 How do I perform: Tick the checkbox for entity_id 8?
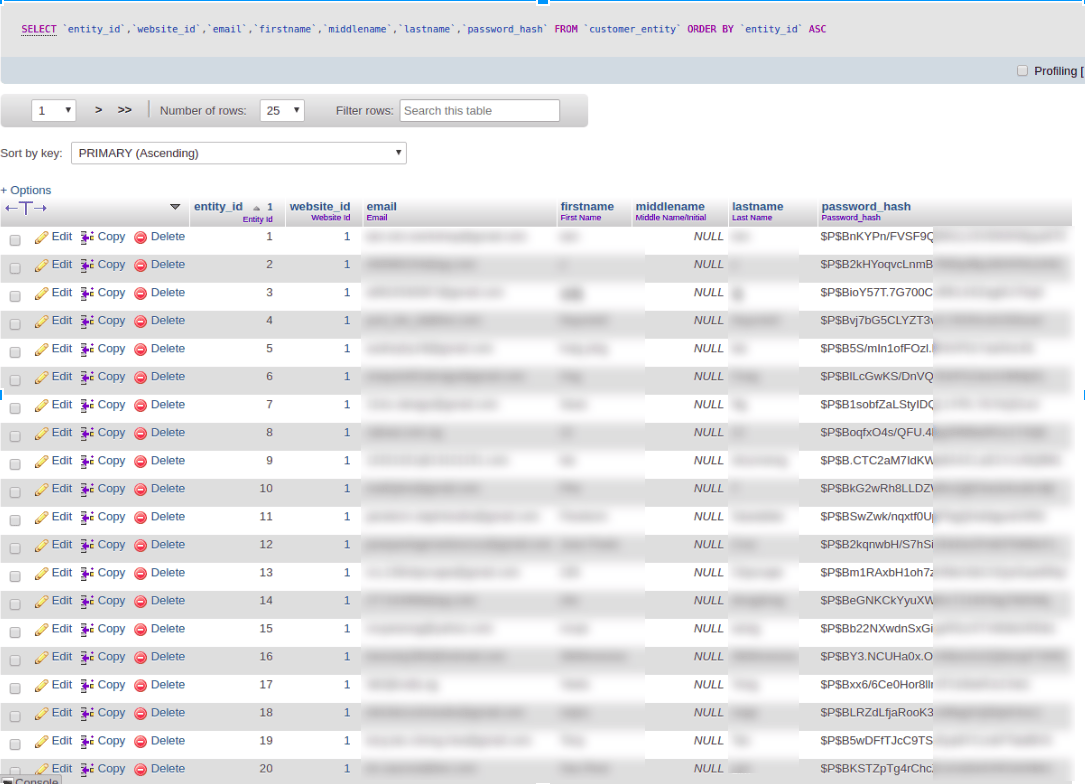(15, 436)
